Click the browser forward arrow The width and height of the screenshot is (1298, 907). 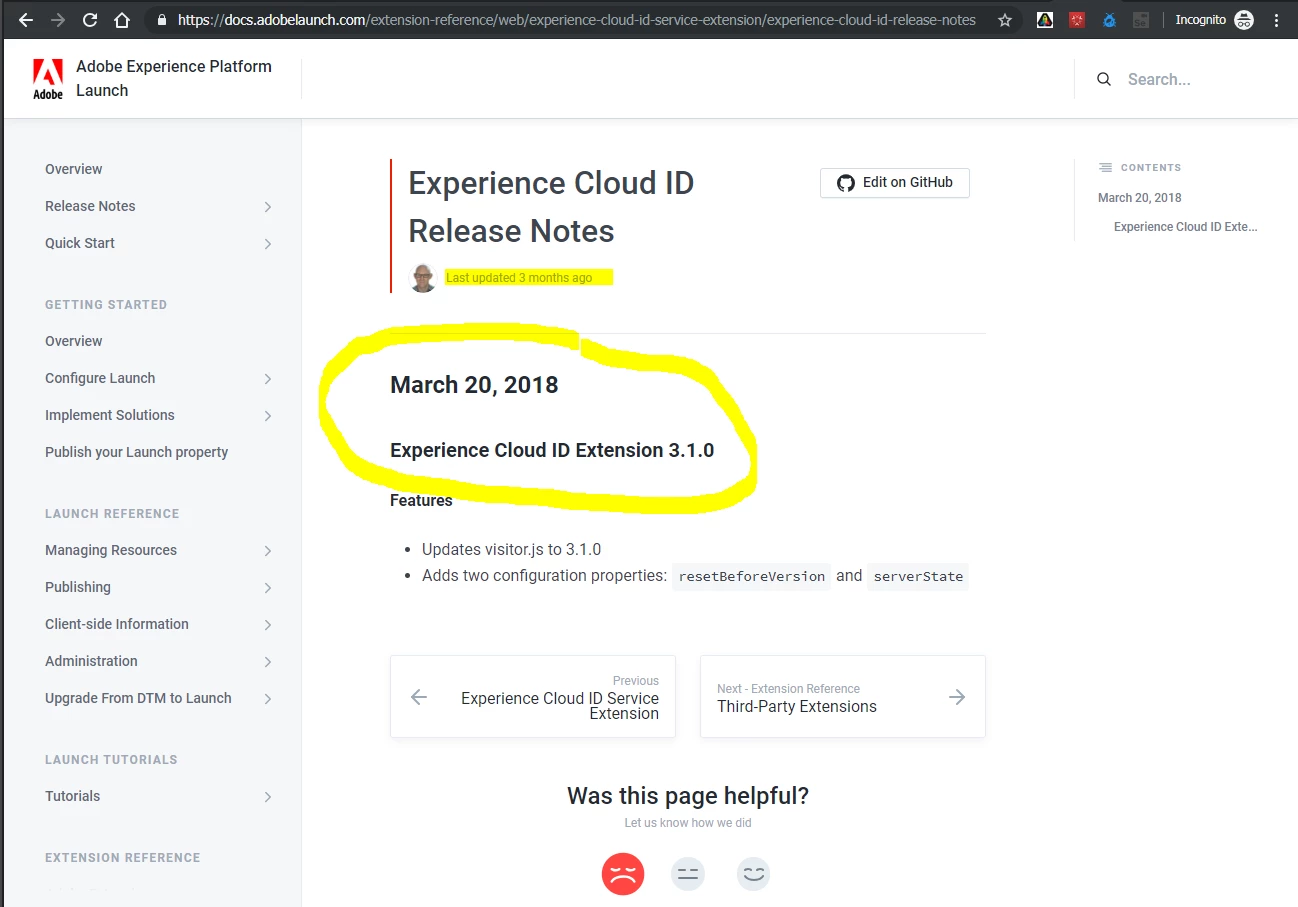pos(58,20)
